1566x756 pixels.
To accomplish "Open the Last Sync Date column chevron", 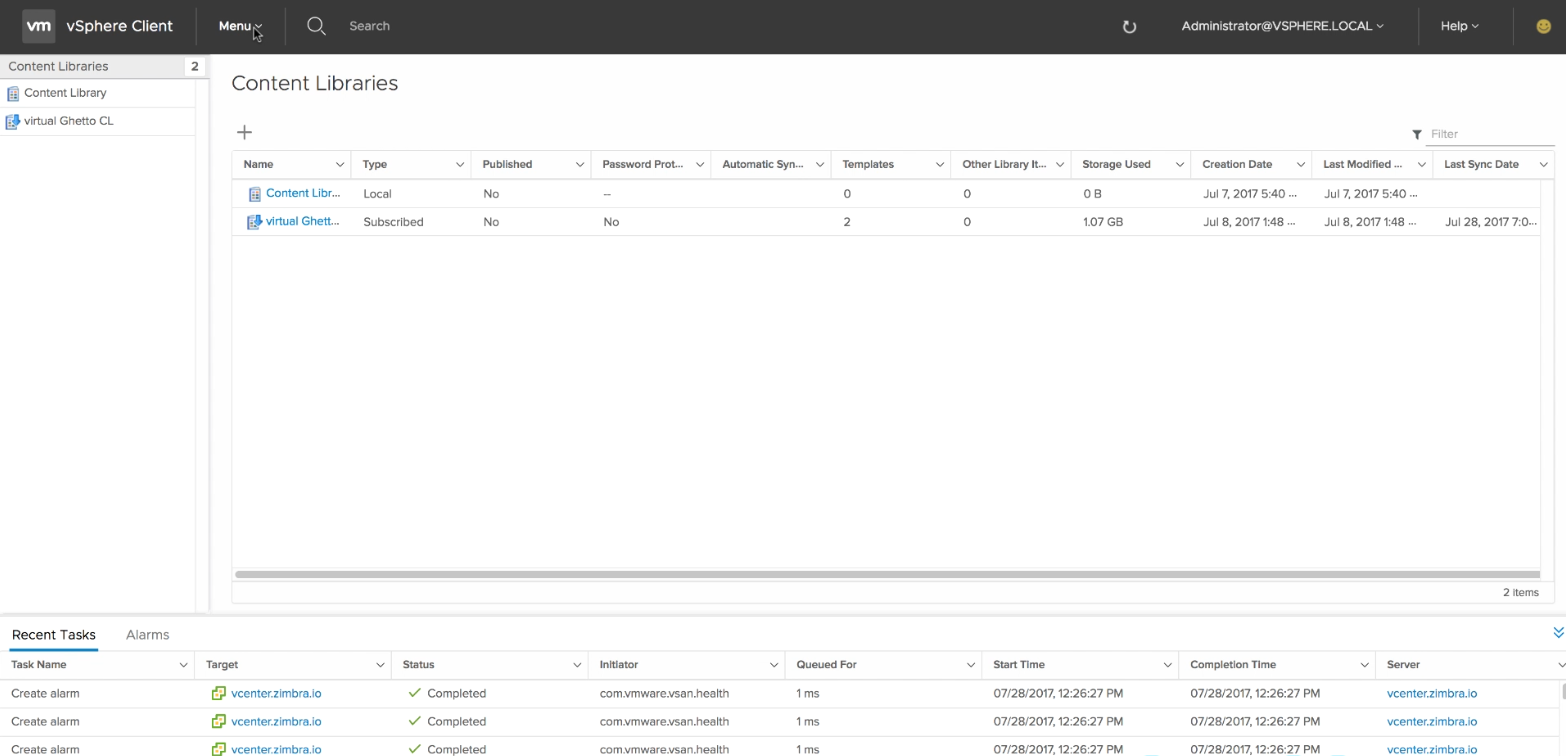I will coord(1544,164).
